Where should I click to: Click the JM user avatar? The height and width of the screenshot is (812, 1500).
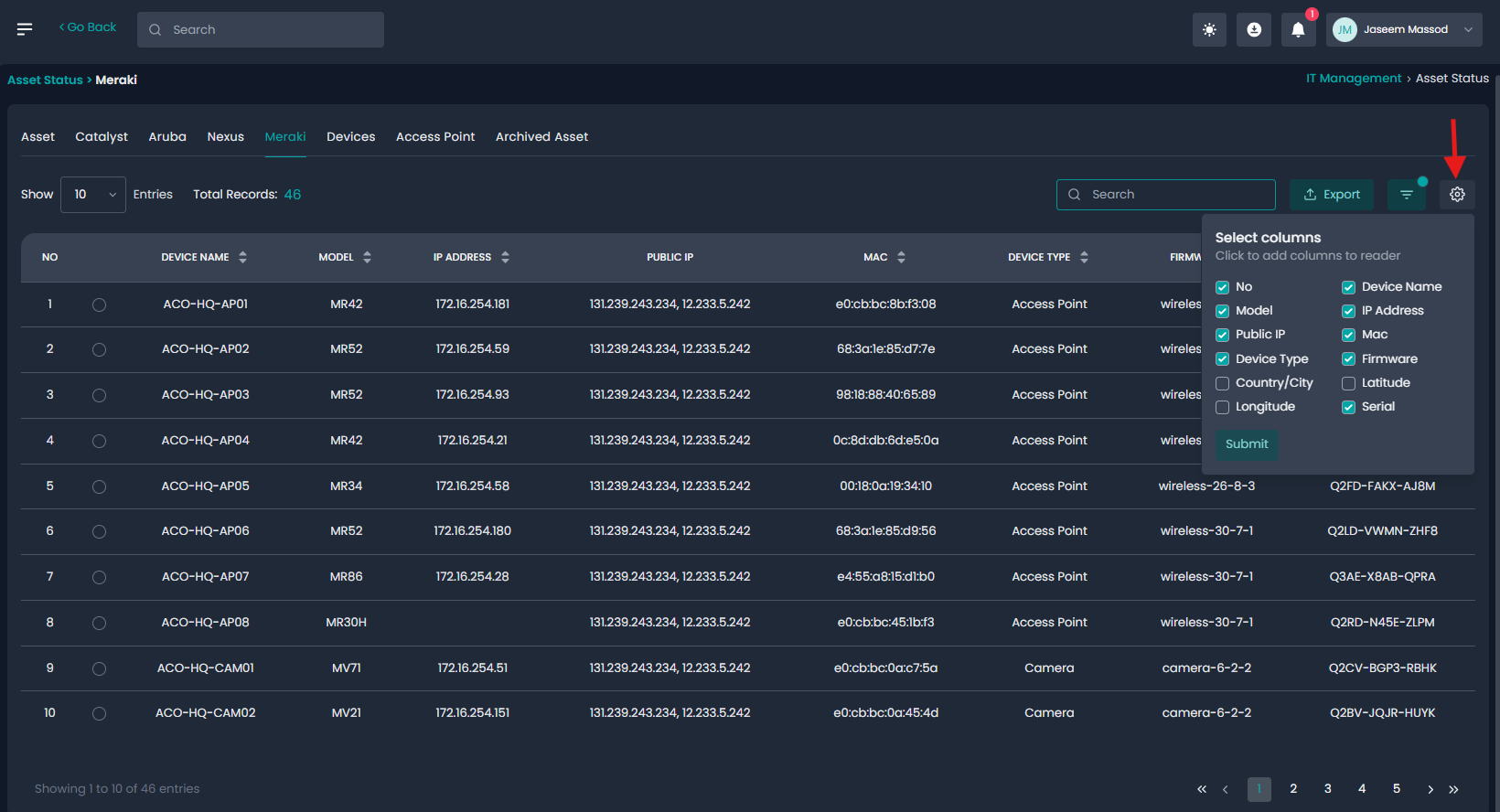click(1345, 29)
